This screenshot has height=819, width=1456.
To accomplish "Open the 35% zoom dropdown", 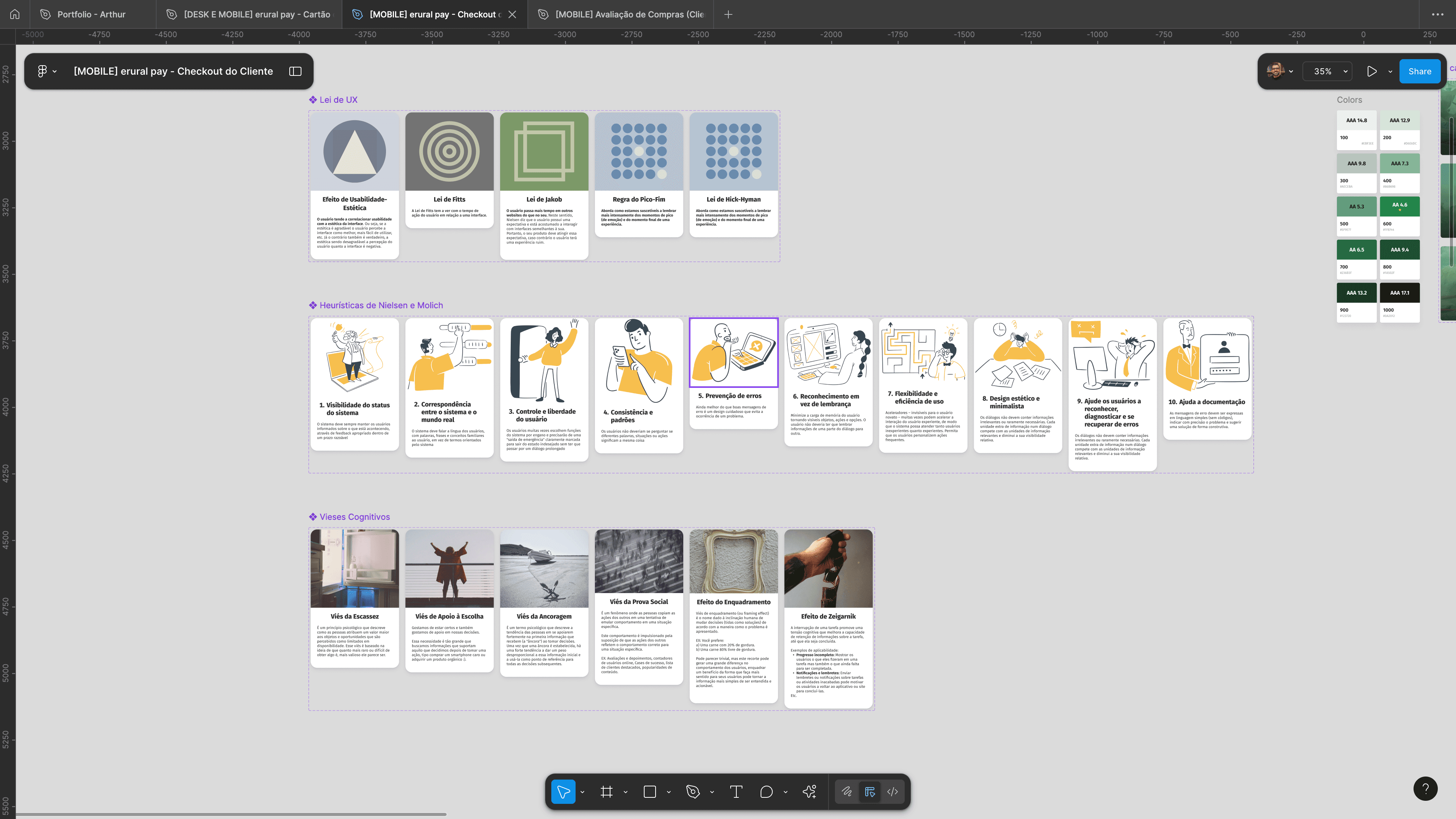I will tap(1327, 71).
